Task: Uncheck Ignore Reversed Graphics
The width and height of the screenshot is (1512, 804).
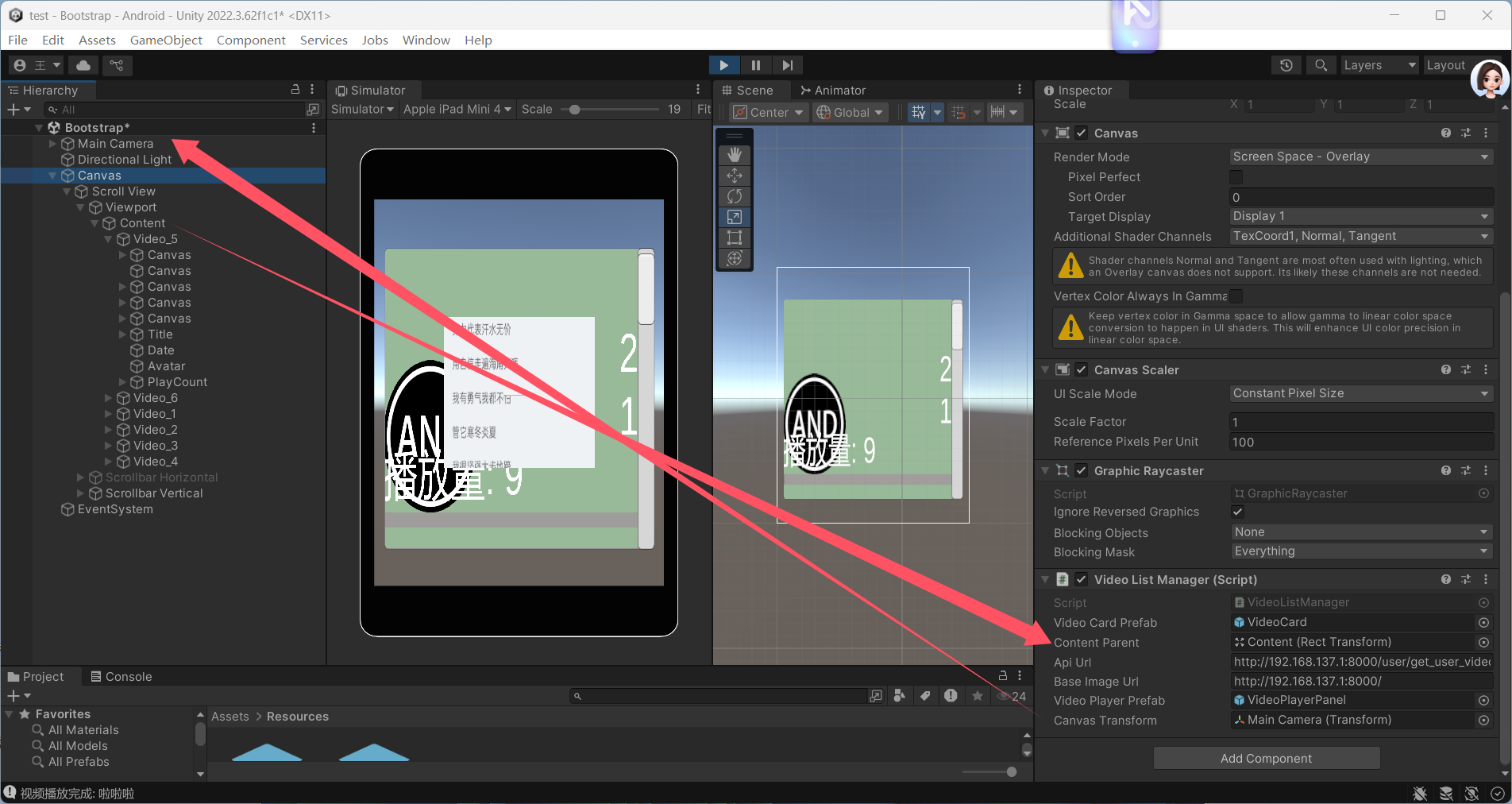Action: [x=1237, y=512]
